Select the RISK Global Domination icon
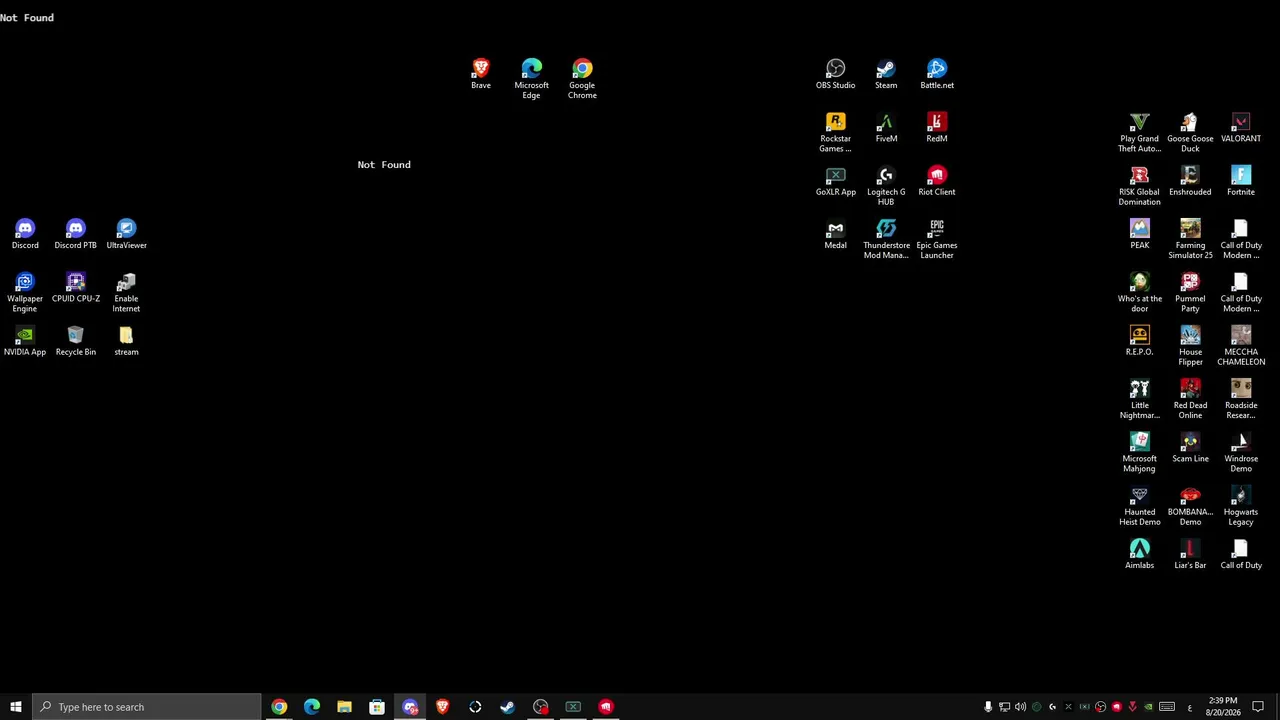The image size is (1280, 720). coord(1139,186)
